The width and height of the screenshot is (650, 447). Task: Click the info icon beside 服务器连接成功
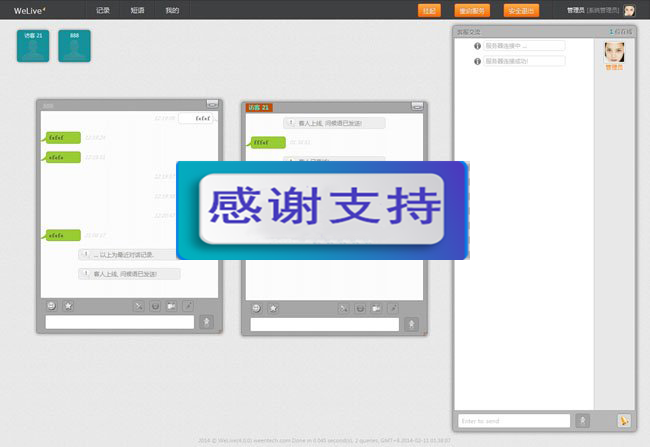478,61
